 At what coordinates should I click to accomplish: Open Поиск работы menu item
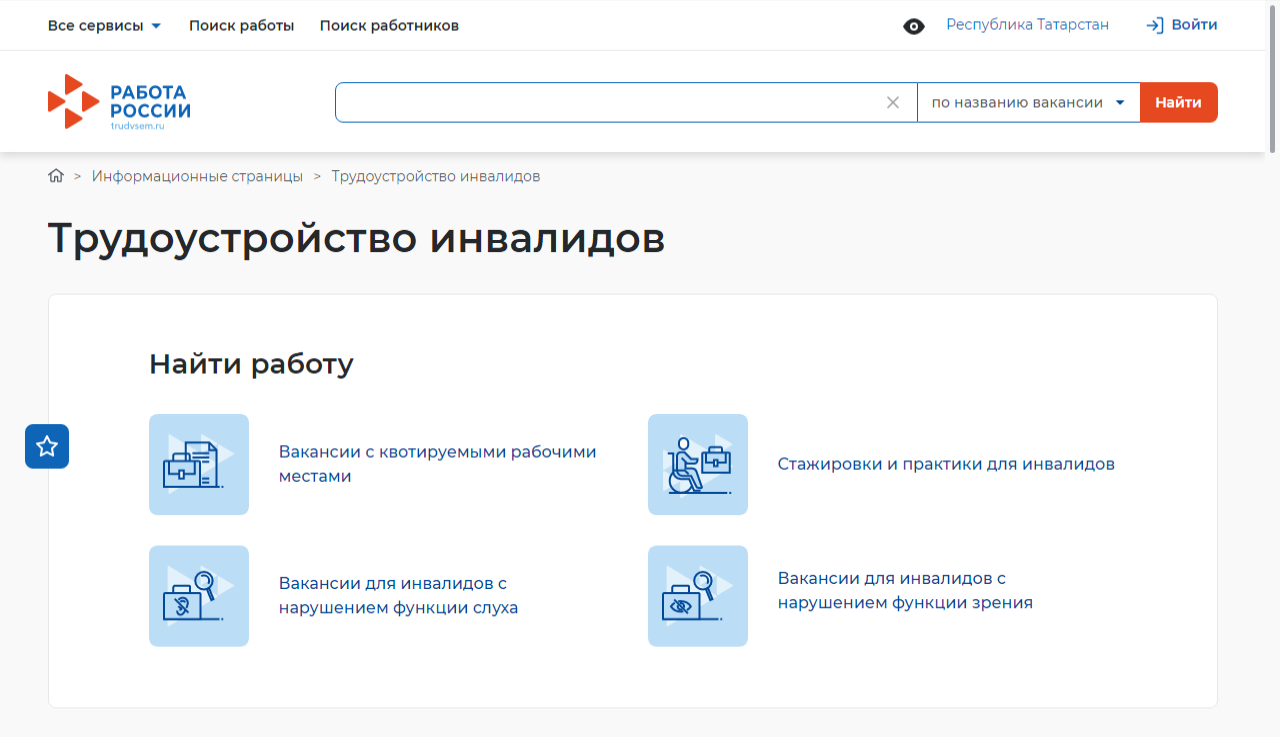(242, 25)
